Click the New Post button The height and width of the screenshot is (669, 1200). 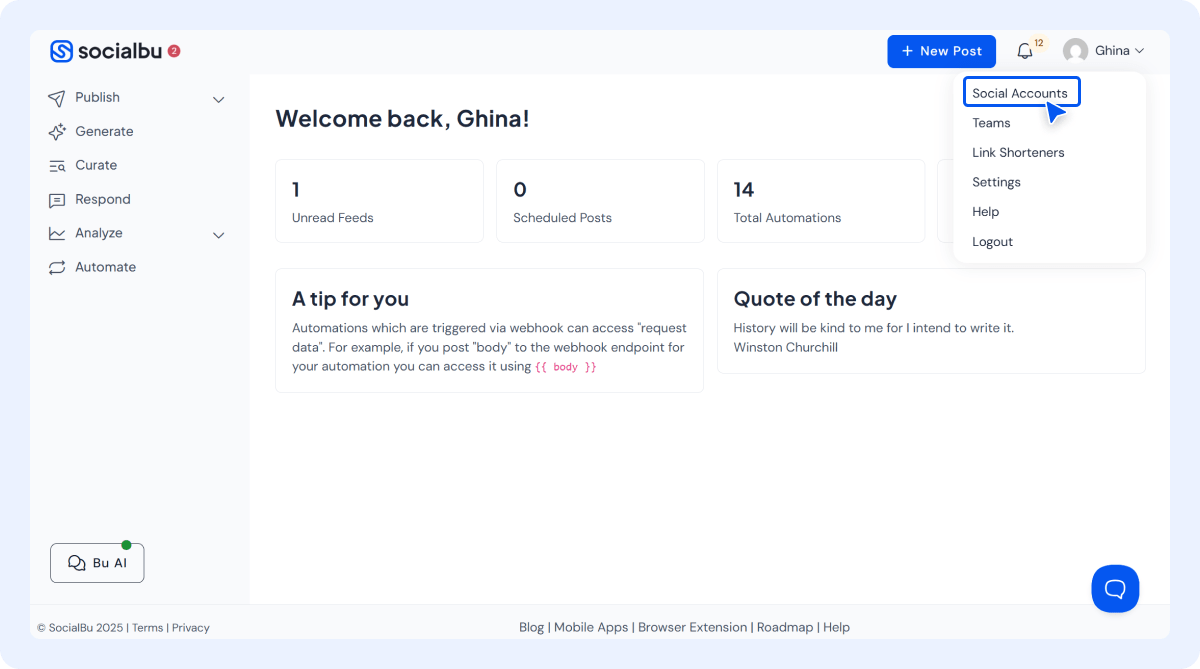(x=941, y=51)
